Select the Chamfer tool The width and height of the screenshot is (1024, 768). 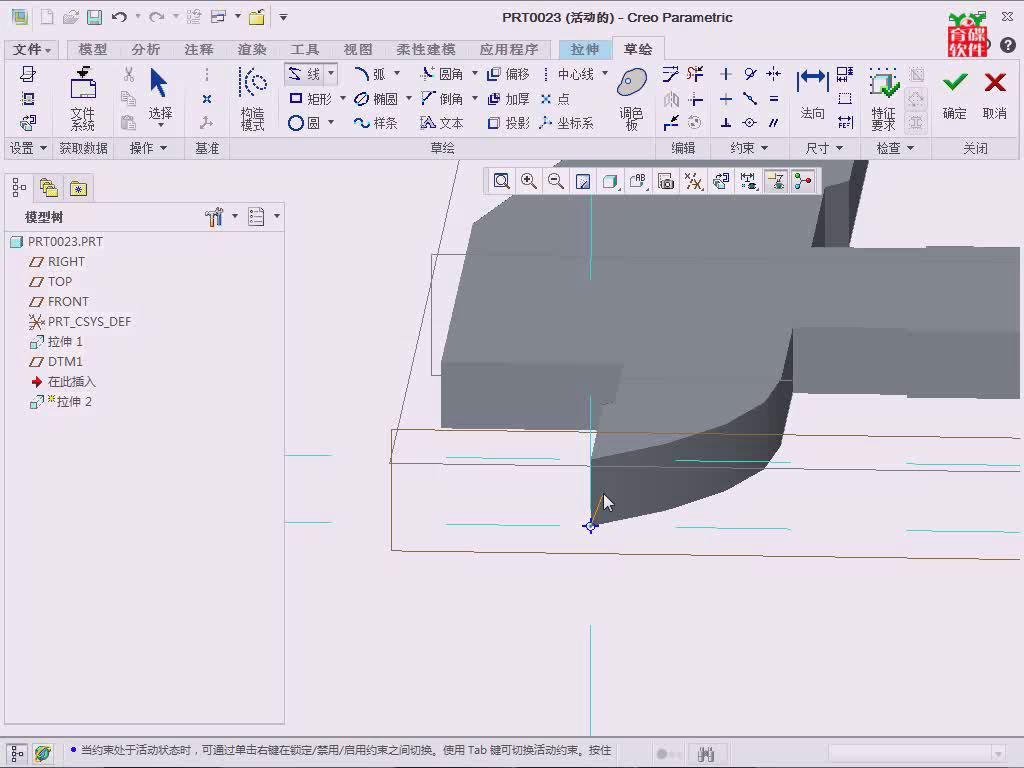coord(442,99)
